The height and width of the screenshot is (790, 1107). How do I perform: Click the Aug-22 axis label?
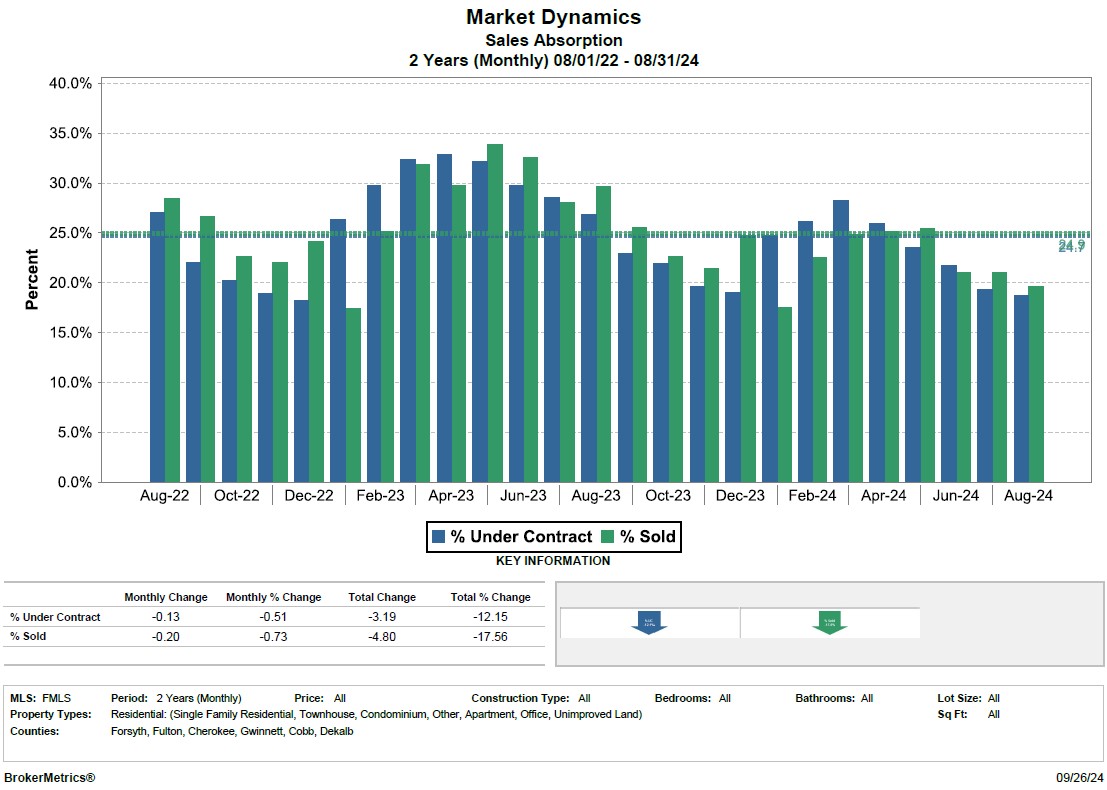click(165, 496)
